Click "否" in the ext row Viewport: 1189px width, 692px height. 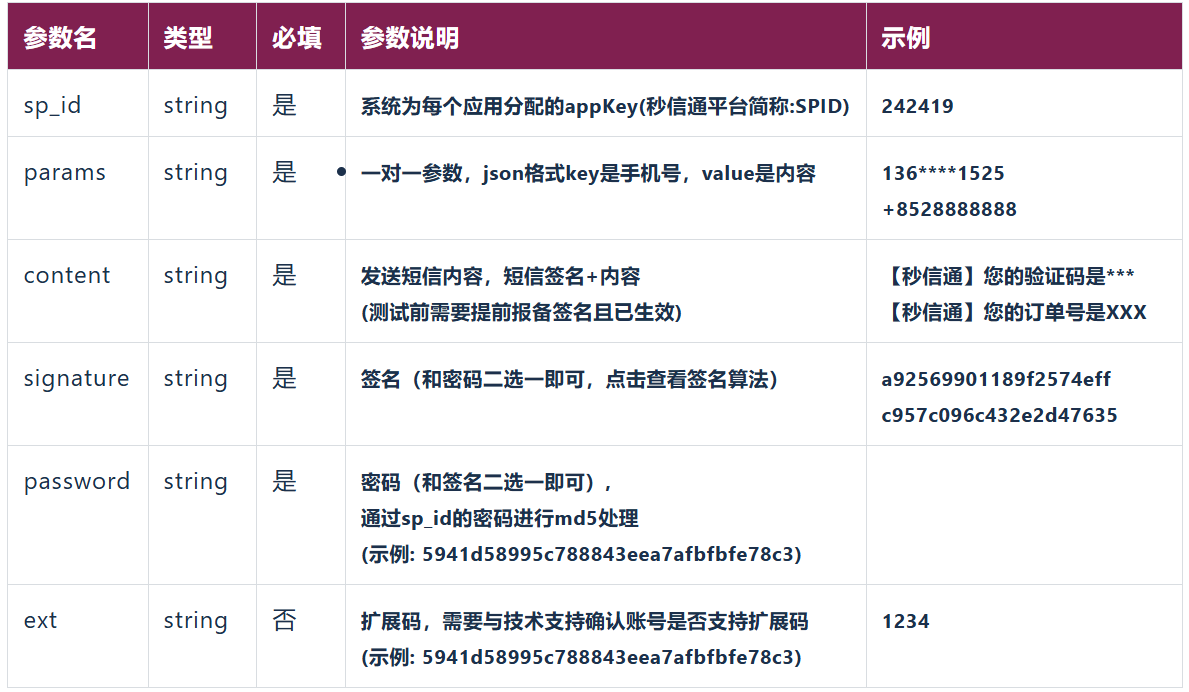pyautogui.click(x=284, y=621)
